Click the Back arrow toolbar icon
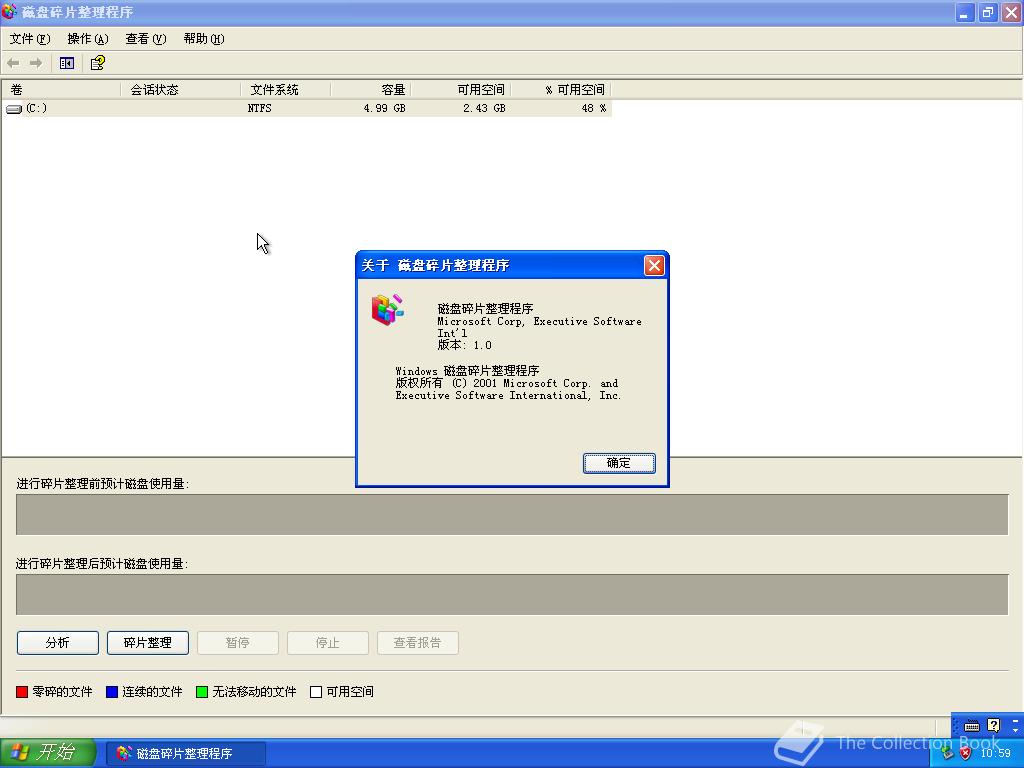The width and height of the screenshot is (1024, 768). click(13, 63)
